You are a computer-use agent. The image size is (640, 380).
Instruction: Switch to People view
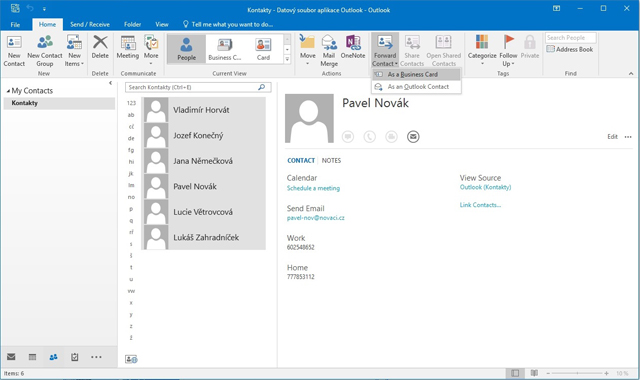click(187, 49)
